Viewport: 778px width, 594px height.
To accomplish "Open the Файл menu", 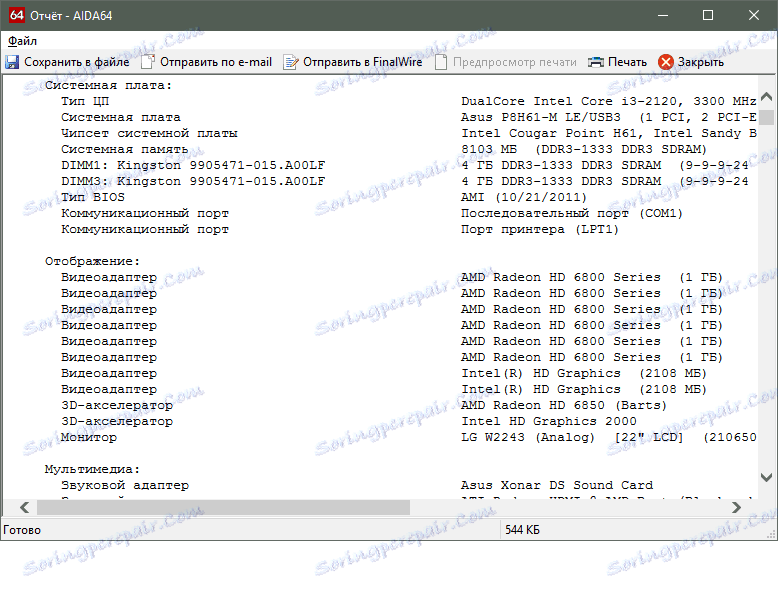I will 22,41.
